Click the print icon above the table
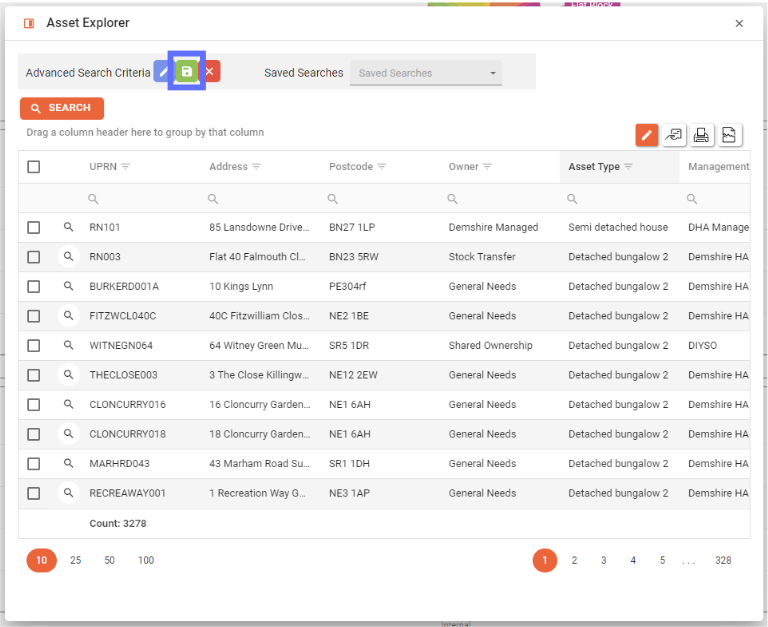The height and width of the screenshot is (627, 768). pos(702,135)
